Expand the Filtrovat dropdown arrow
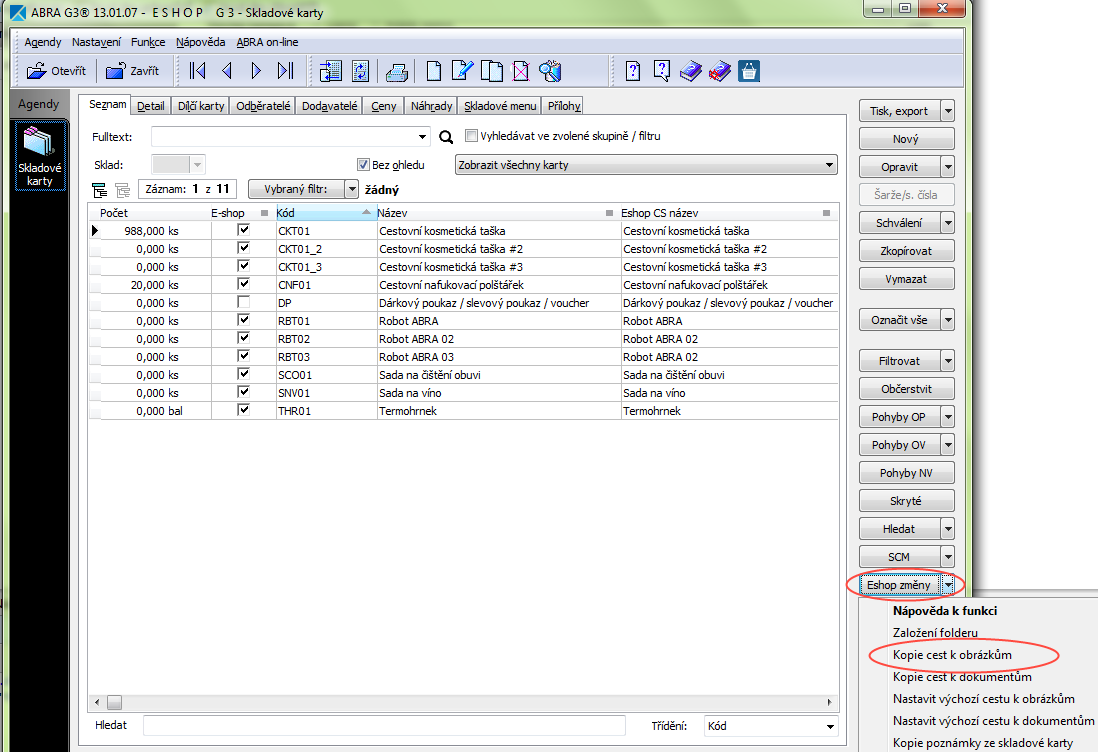The image size is (1098, 752). [x=947, y=361]
